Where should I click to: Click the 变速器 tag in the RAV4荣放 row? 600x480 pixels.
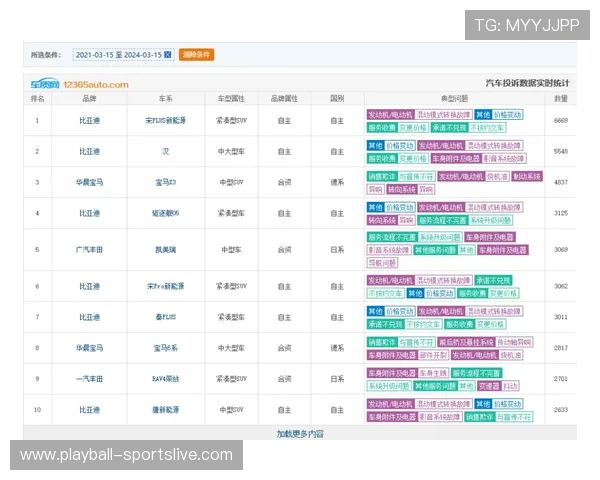point(489,386)
